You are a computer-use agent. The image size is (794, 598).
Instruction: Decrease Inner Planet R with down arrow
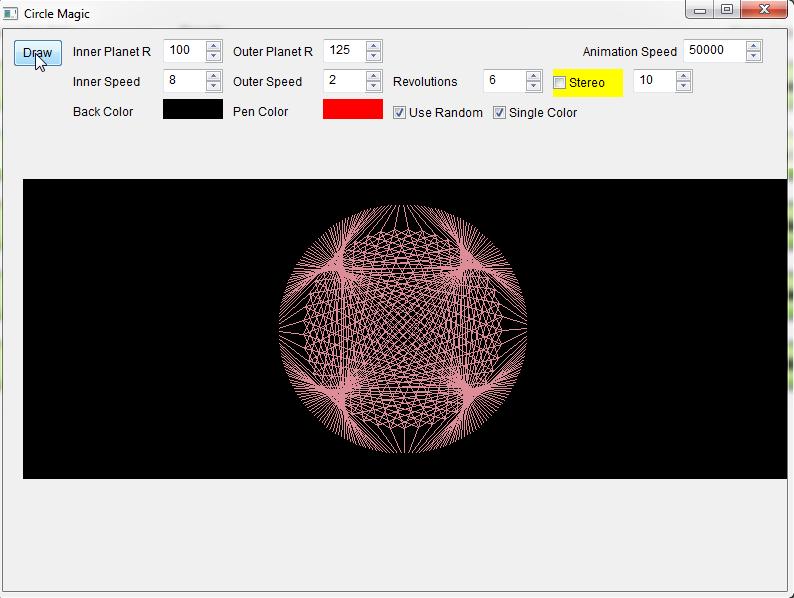coord(213,56)
